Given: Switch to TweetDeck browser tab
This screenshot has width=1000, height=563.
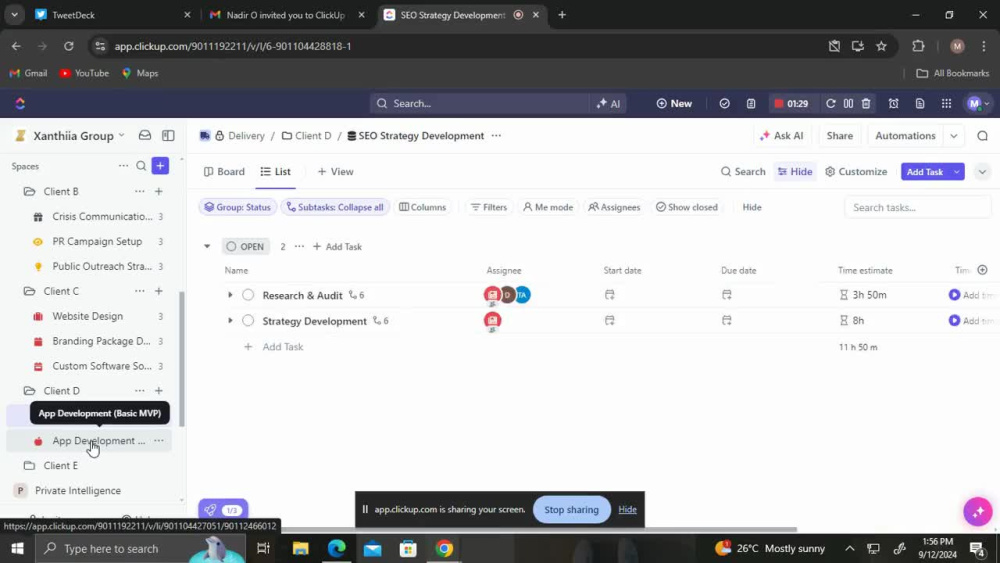Looking at the screenshot, I should (x=114, y=15).
